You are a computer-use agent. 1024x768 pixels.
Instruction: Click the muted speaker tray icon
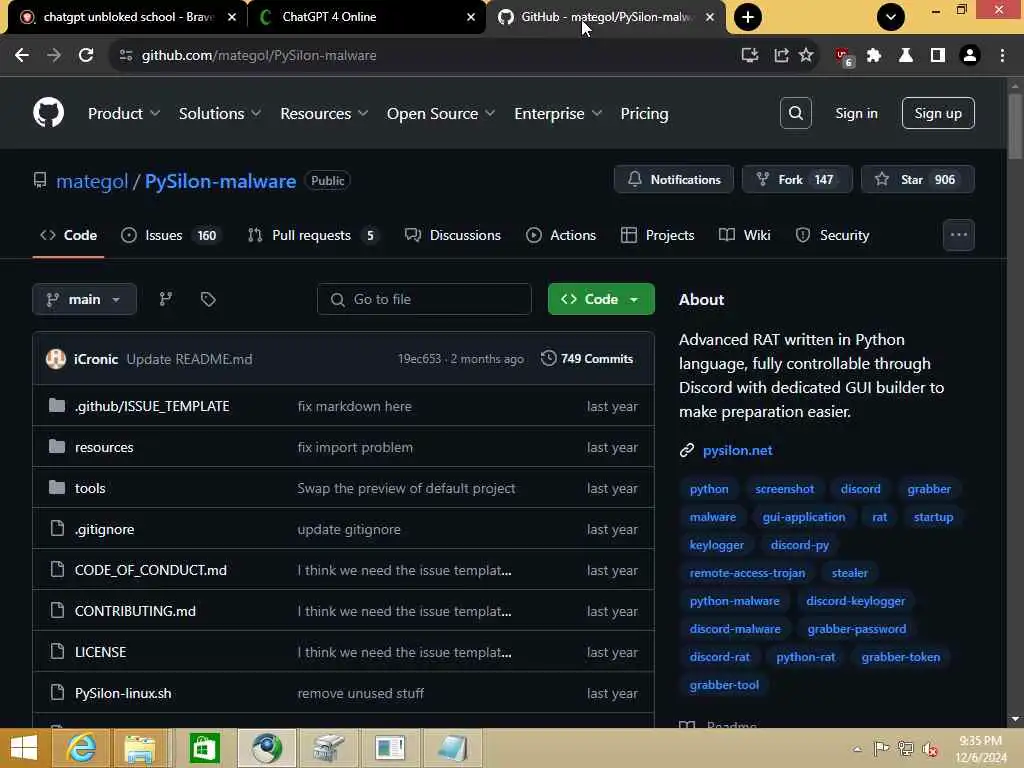pos(929,748)
